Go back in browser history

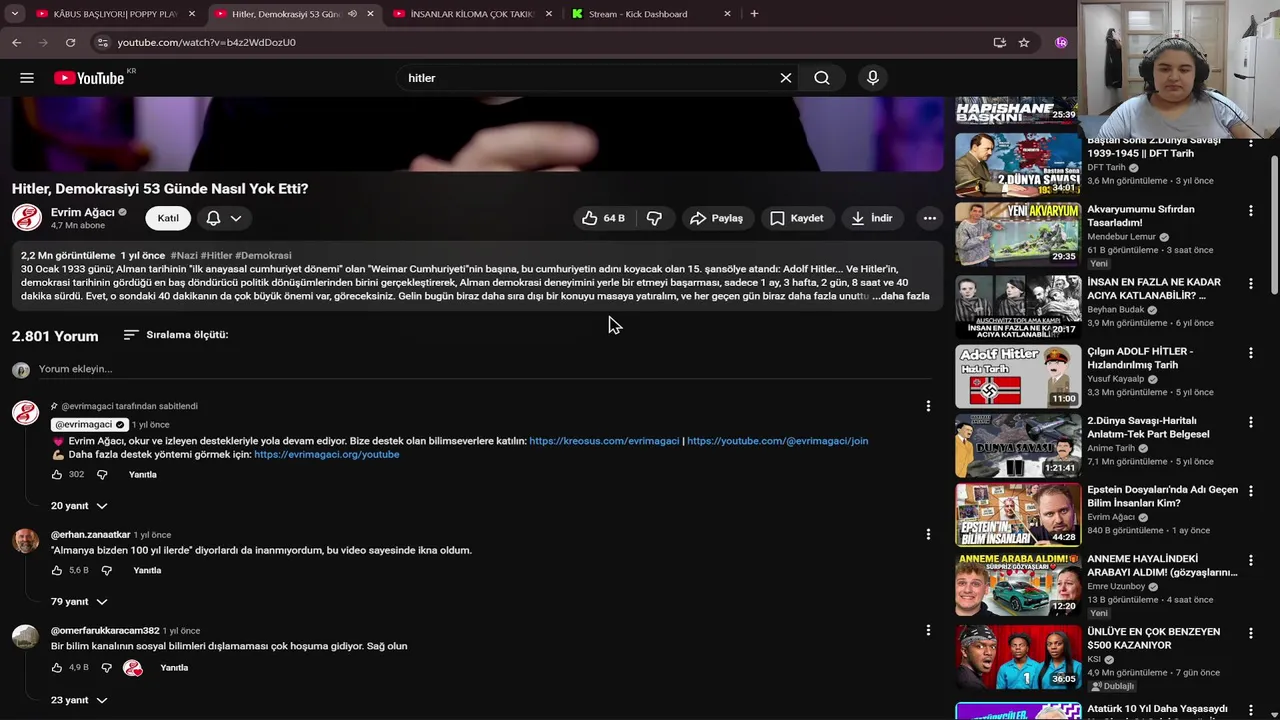(x=17, y=42)
